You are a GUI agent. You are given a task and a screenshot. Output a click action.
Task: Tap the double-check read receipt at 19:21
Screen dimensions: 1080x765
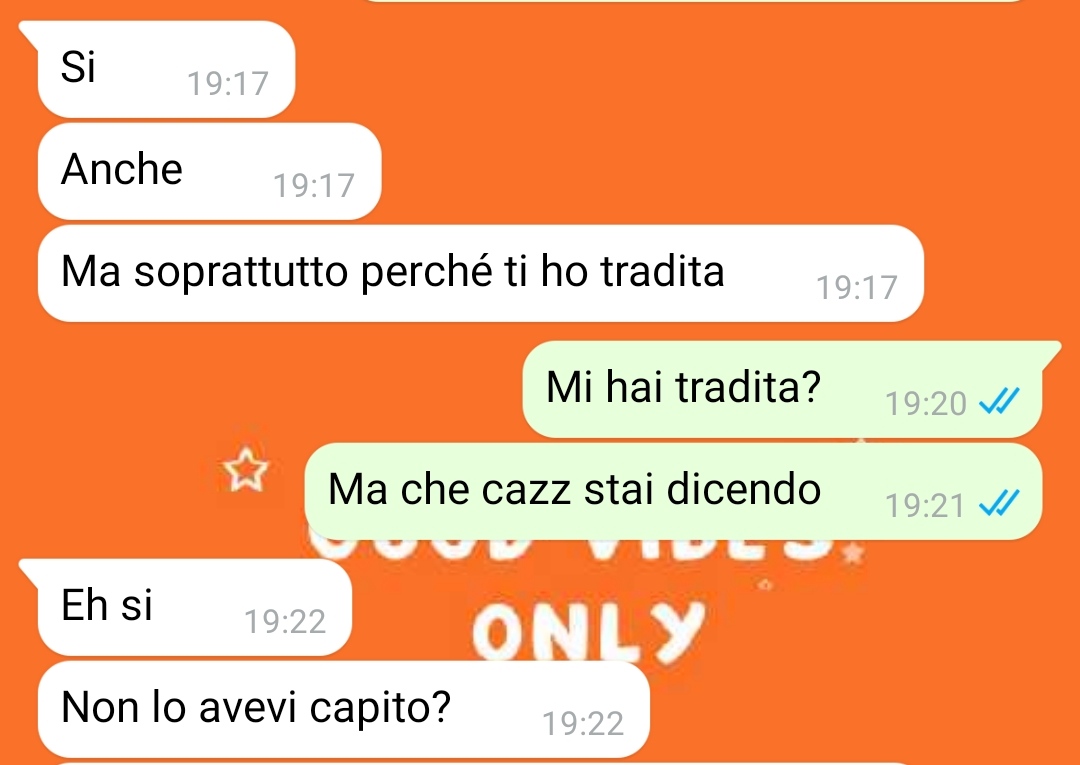999,503
